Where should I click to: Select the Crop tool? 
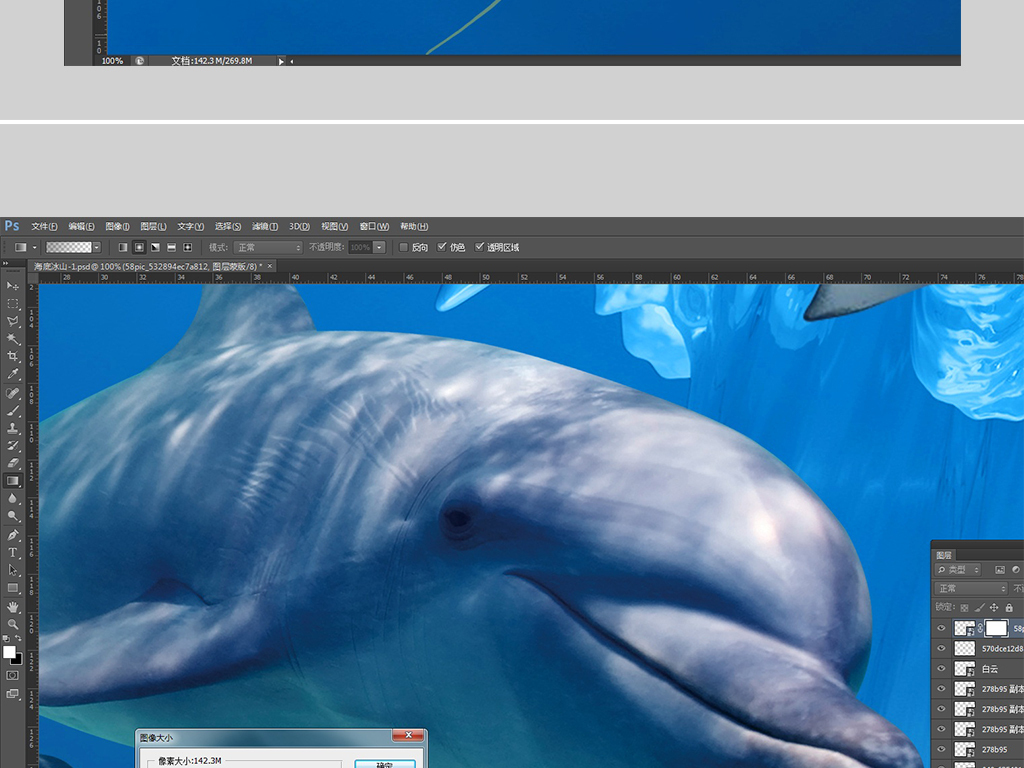coord(13,357)
